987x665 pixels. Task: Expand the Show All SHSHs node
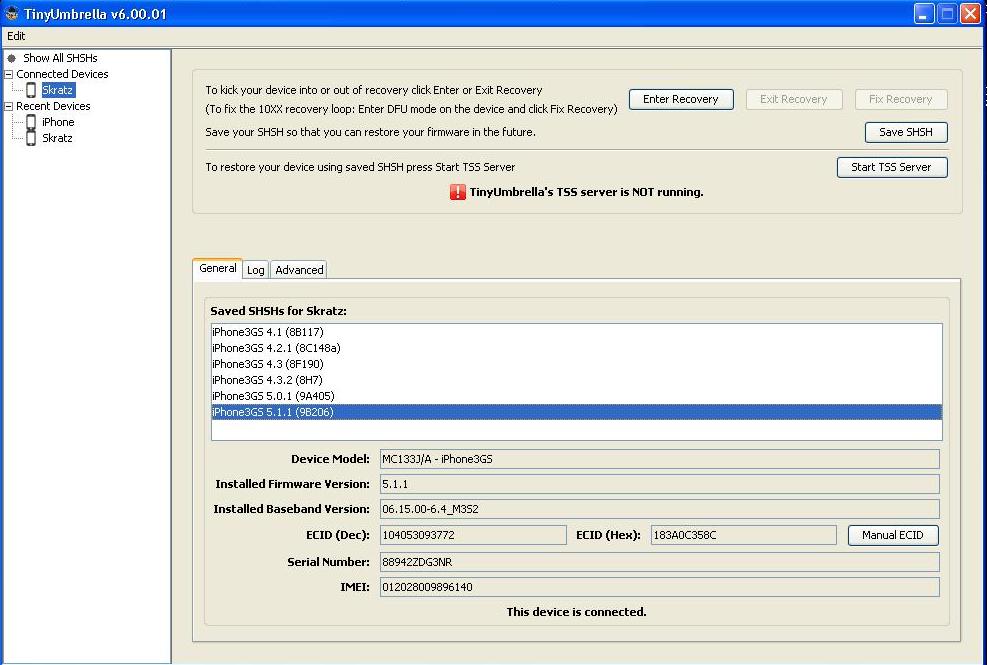[9, 57]
